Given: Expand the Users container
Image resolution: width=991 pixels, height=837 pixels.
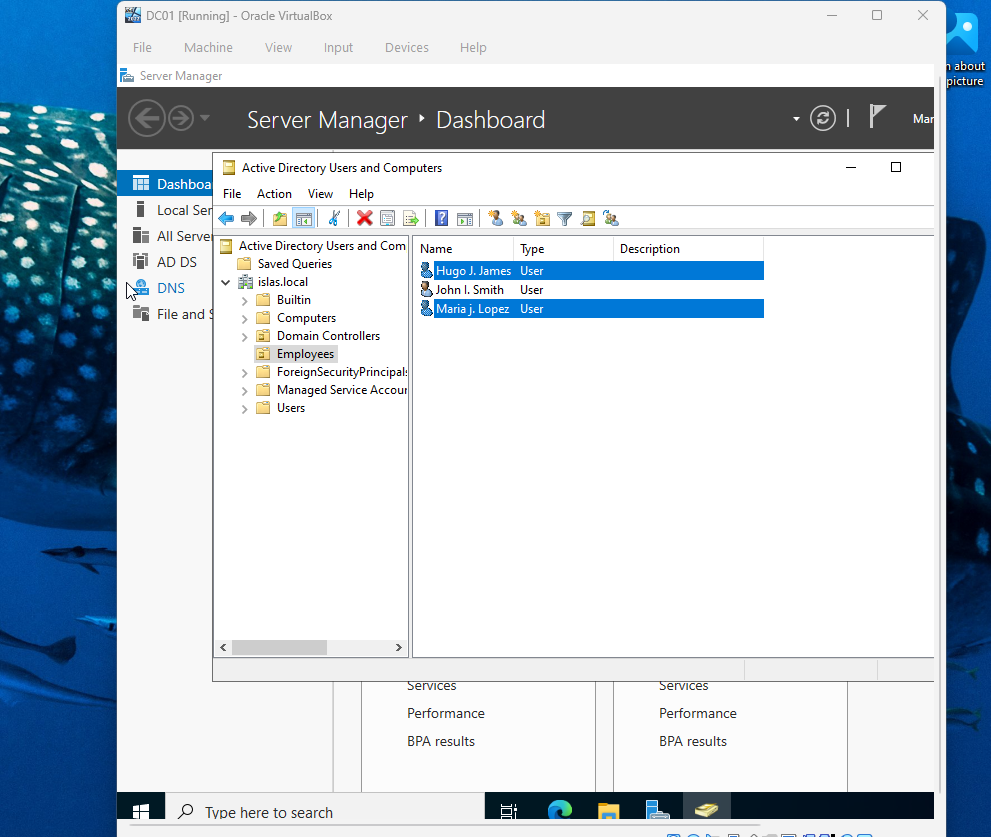Looking at the screenshot, I should [x=245, y=409].
